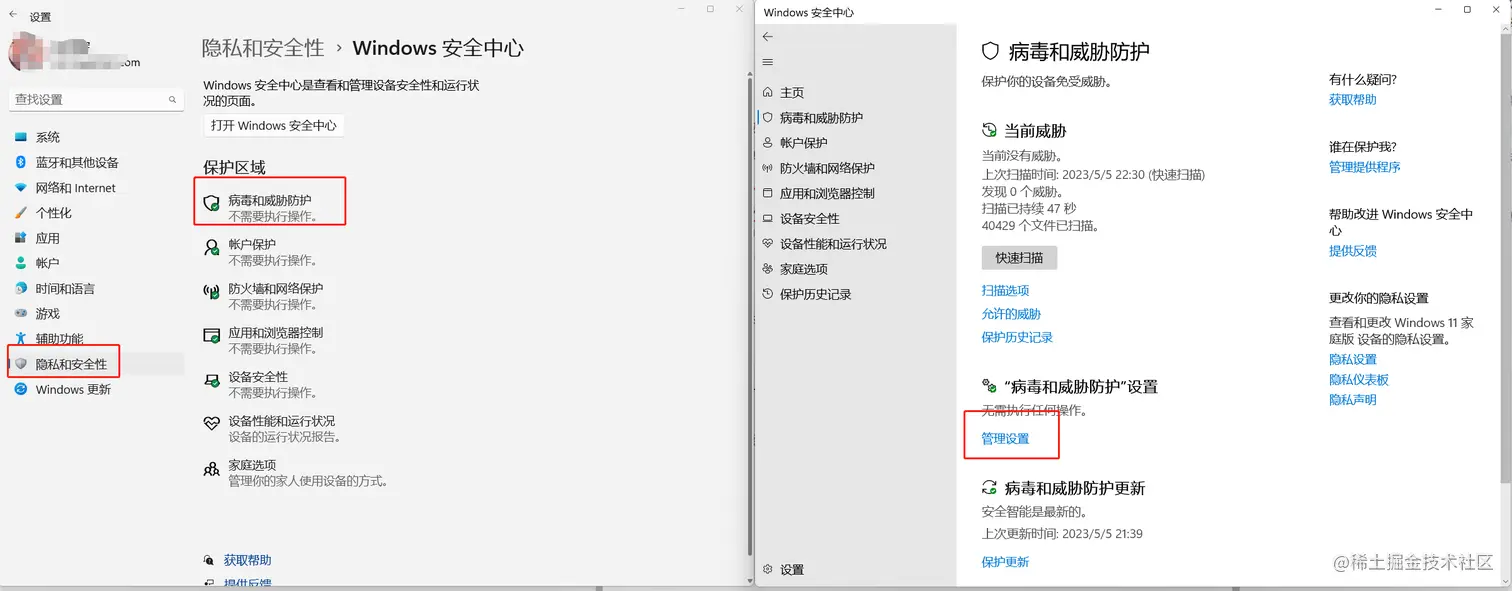Click the 保护历史记录 clock icon in Security sidebar

tap(768, 294)
